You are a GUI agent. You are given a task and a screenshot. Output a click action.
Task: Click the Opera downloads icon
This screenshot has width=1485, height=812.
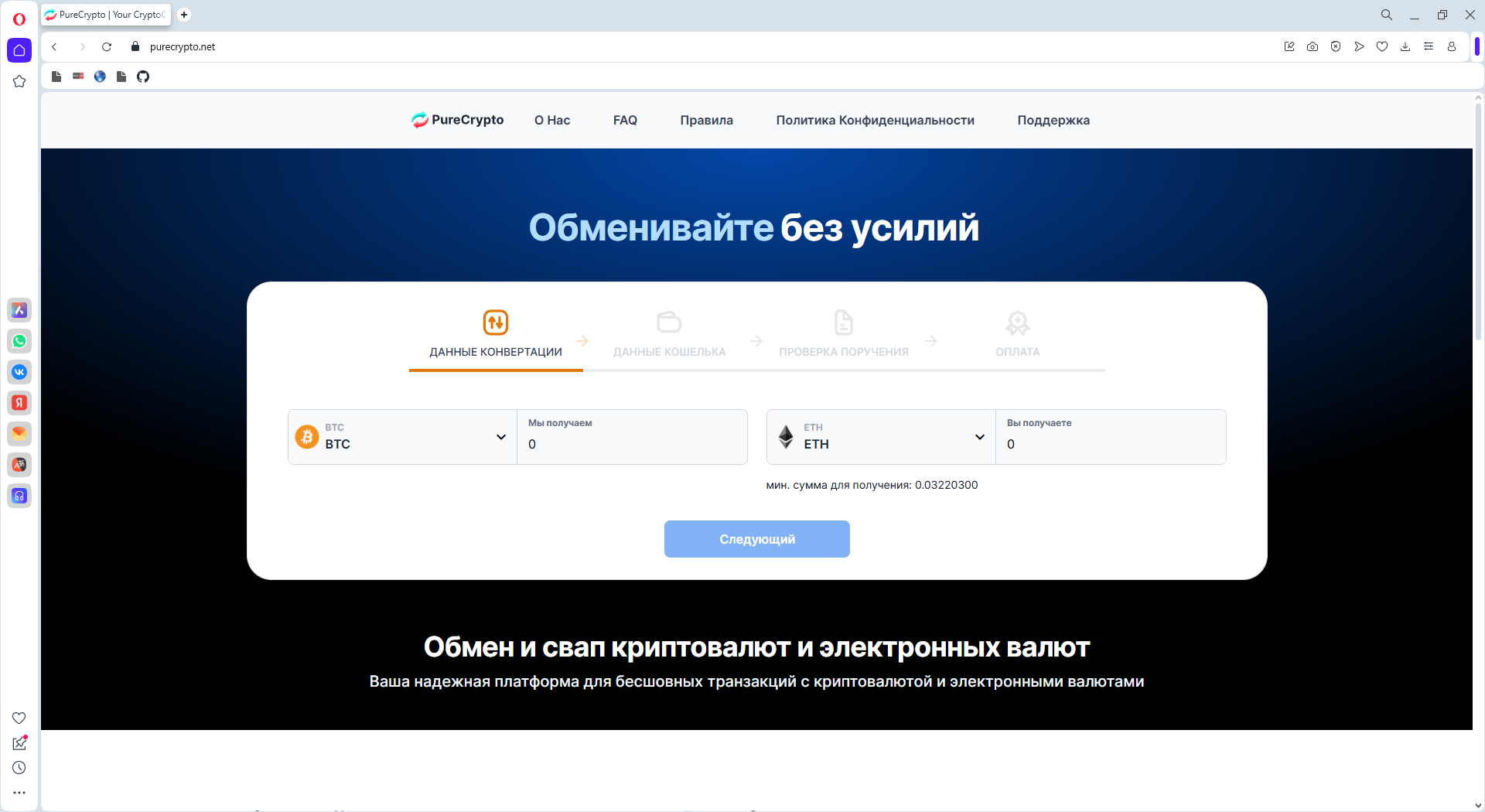point(1405,46)
